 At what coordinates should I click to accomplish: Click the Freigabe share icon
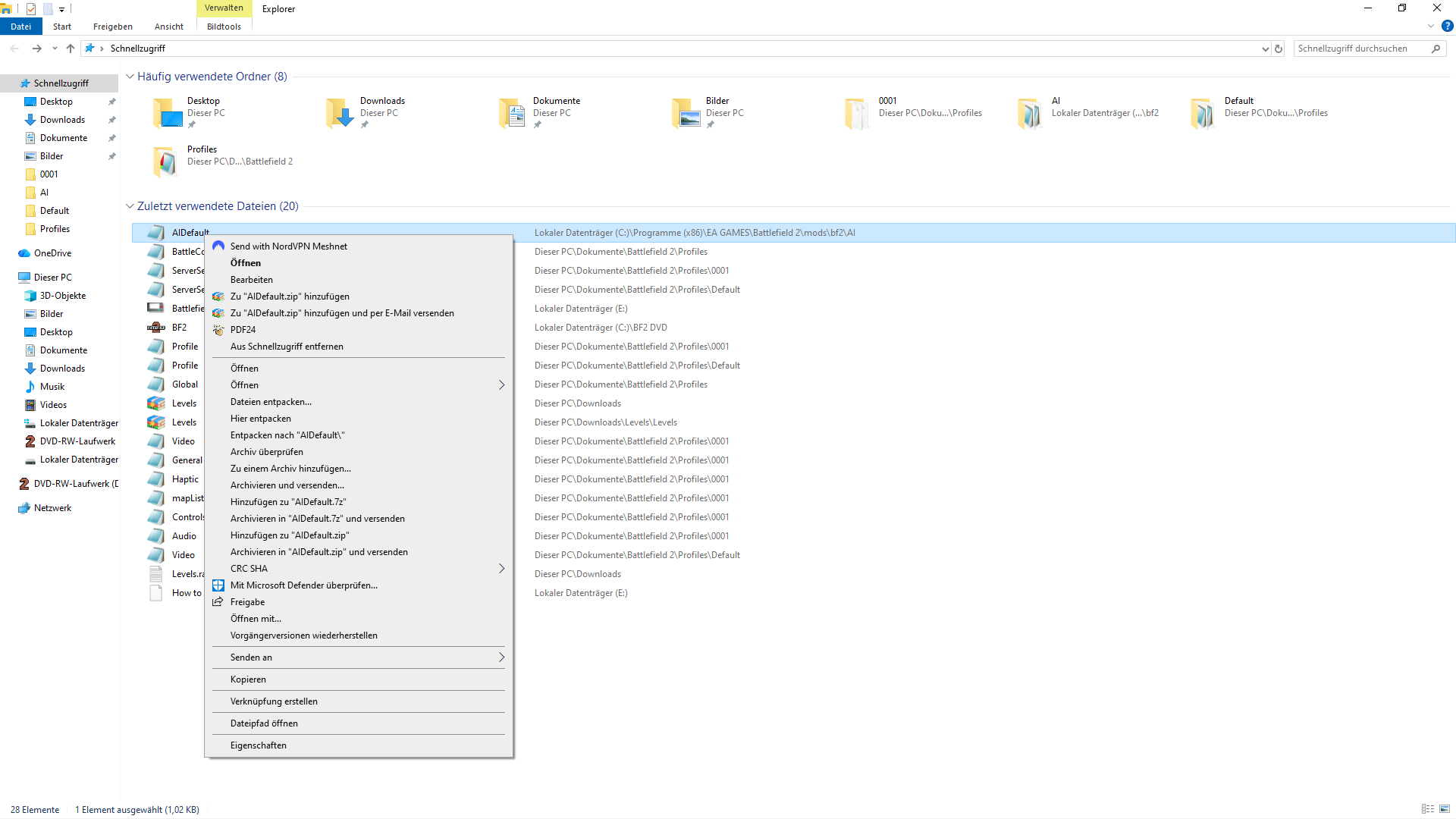click(218, 602)
